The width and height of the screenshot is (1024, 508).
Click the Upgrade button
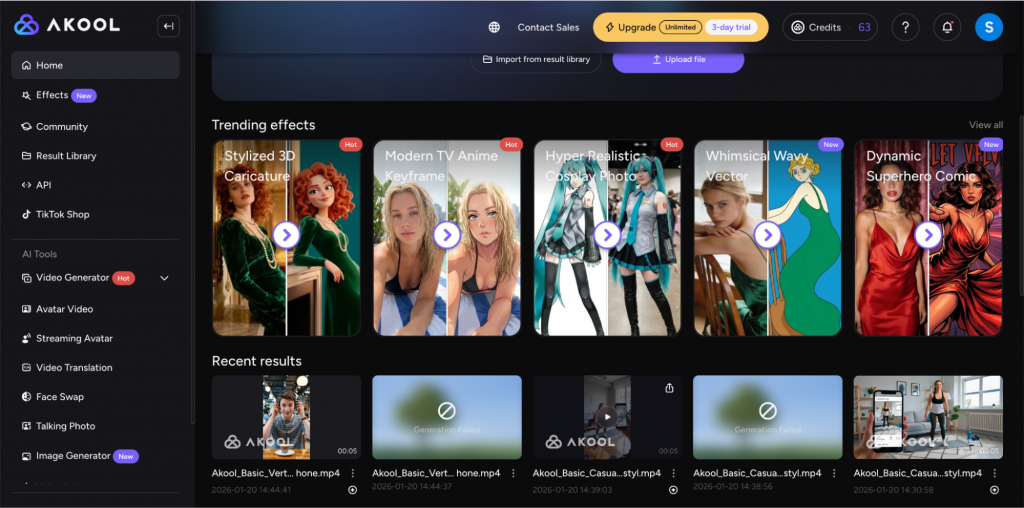[x=680, y=27]
